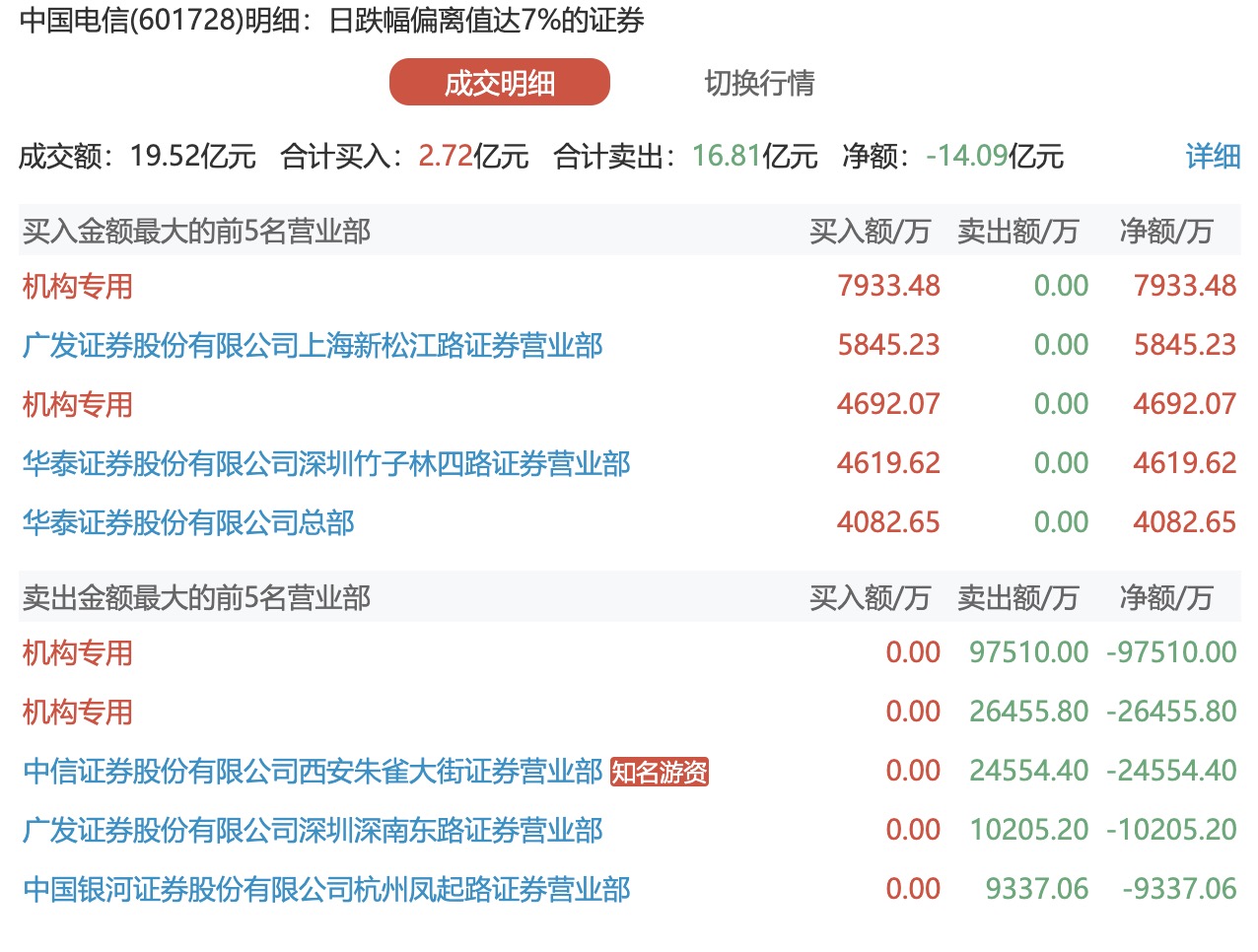Click buy amount 4619.62 in 华泰深圳 row
The image size is (1258, 952).
888,463
